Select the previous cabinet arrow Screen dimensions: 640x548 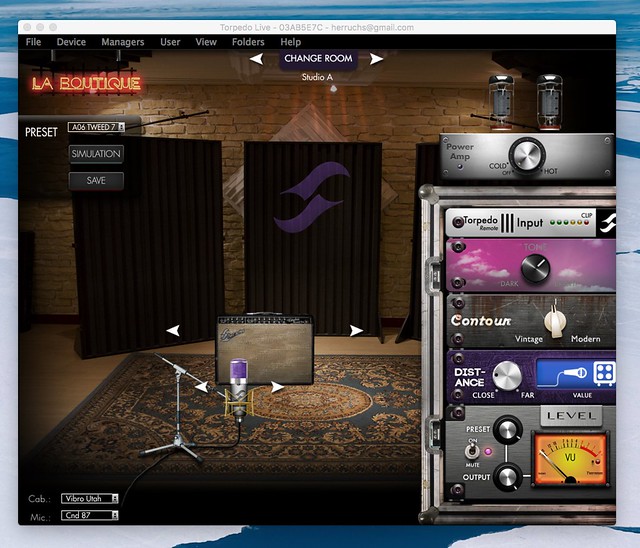(x=173, y=330)
